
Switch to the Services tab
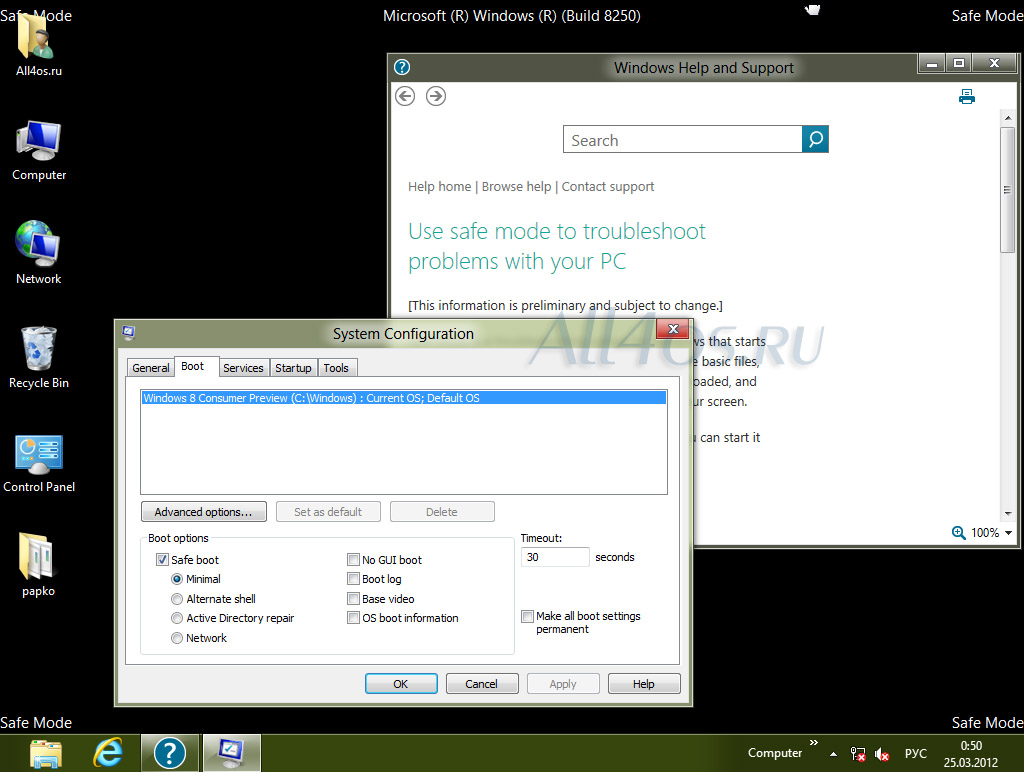point(243,368)
